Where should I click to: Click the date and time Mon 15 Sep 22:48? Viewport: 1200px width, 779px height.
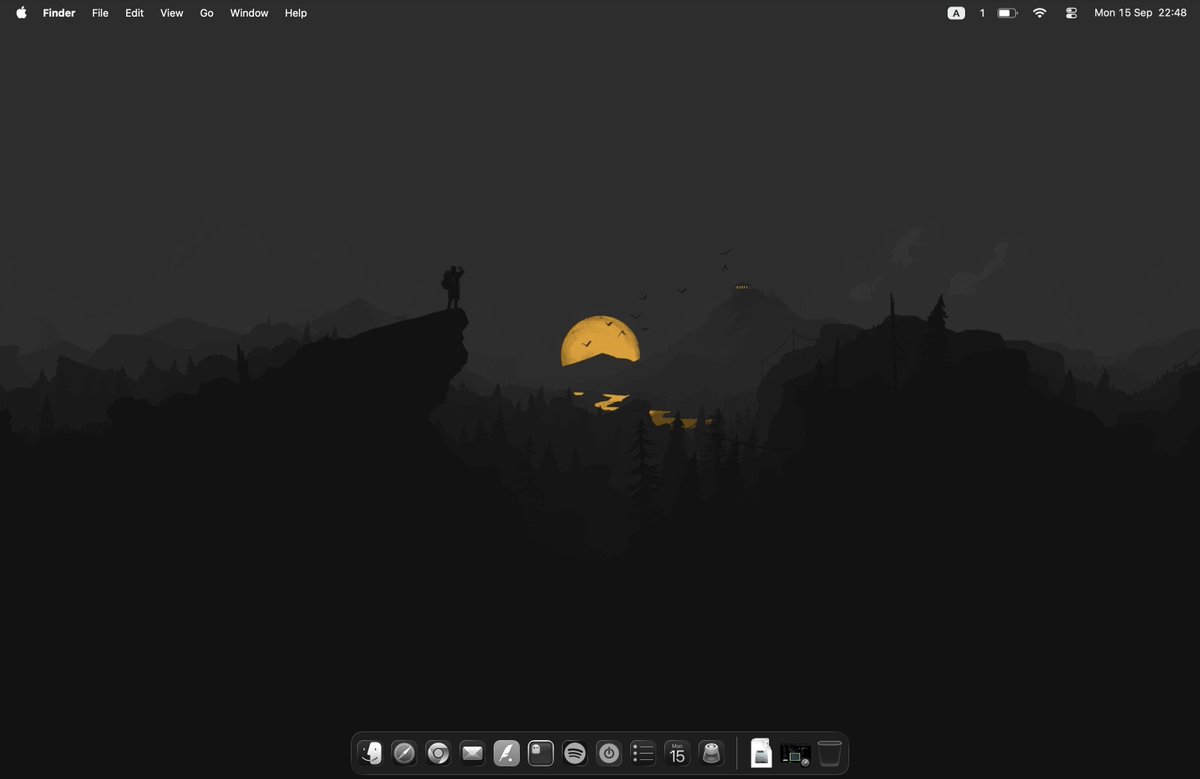click(x=1140, y=13)
